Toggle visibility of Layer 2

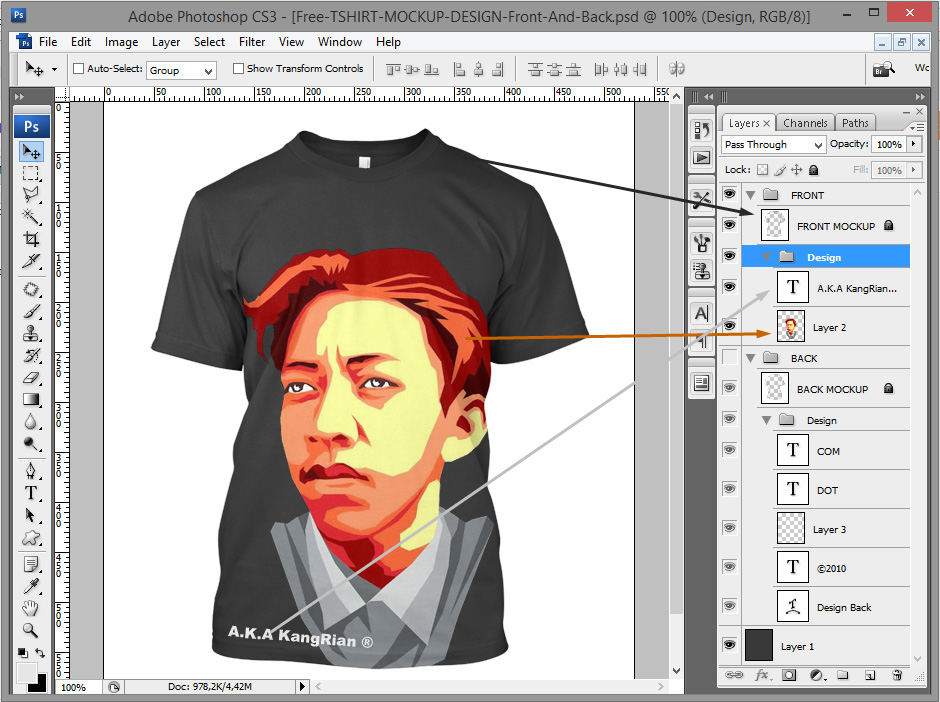(x=729, y=326)
